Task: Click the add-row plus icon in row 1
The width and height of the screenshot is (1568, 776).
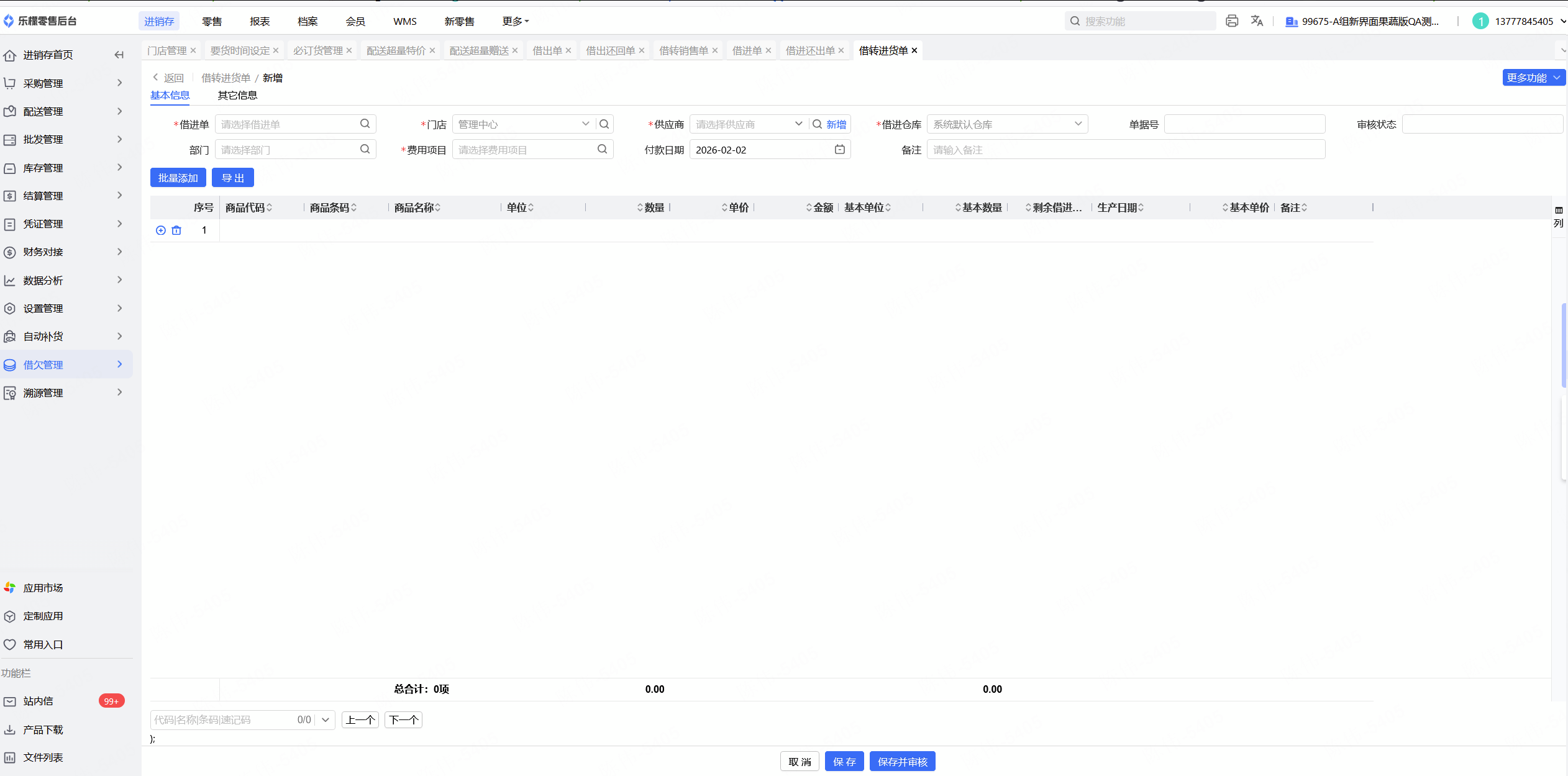Action: coord(161,231)
